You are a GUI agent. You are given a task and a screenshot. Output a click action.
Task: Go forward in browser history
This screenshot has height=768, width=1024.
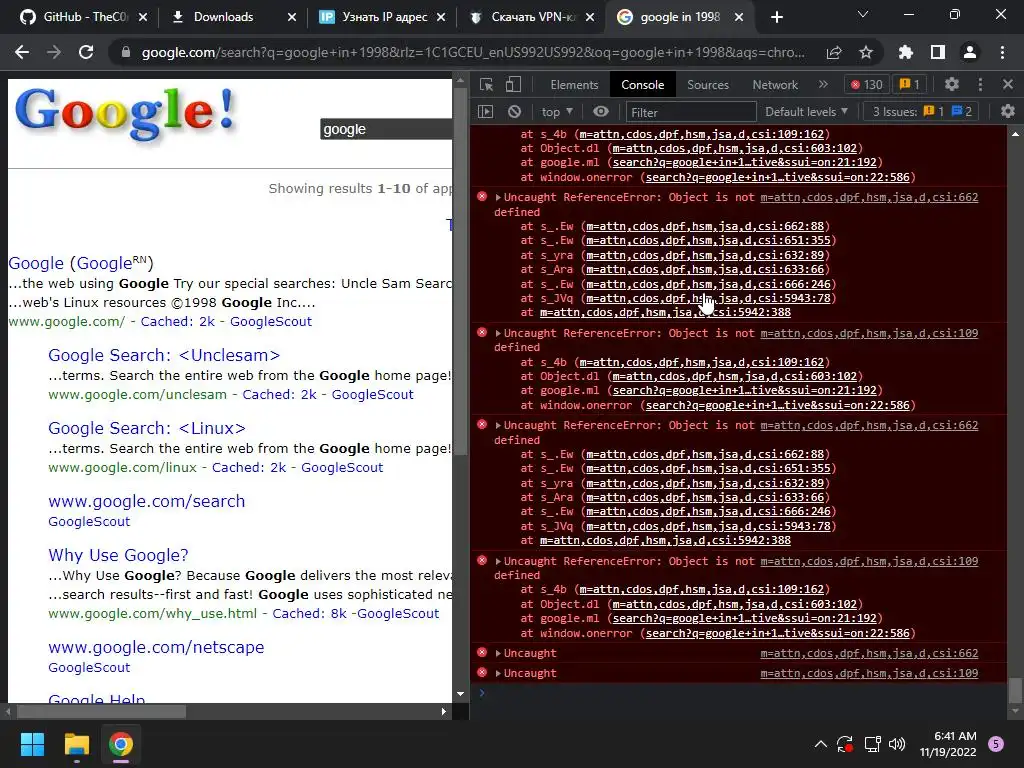tap(54, 52)
